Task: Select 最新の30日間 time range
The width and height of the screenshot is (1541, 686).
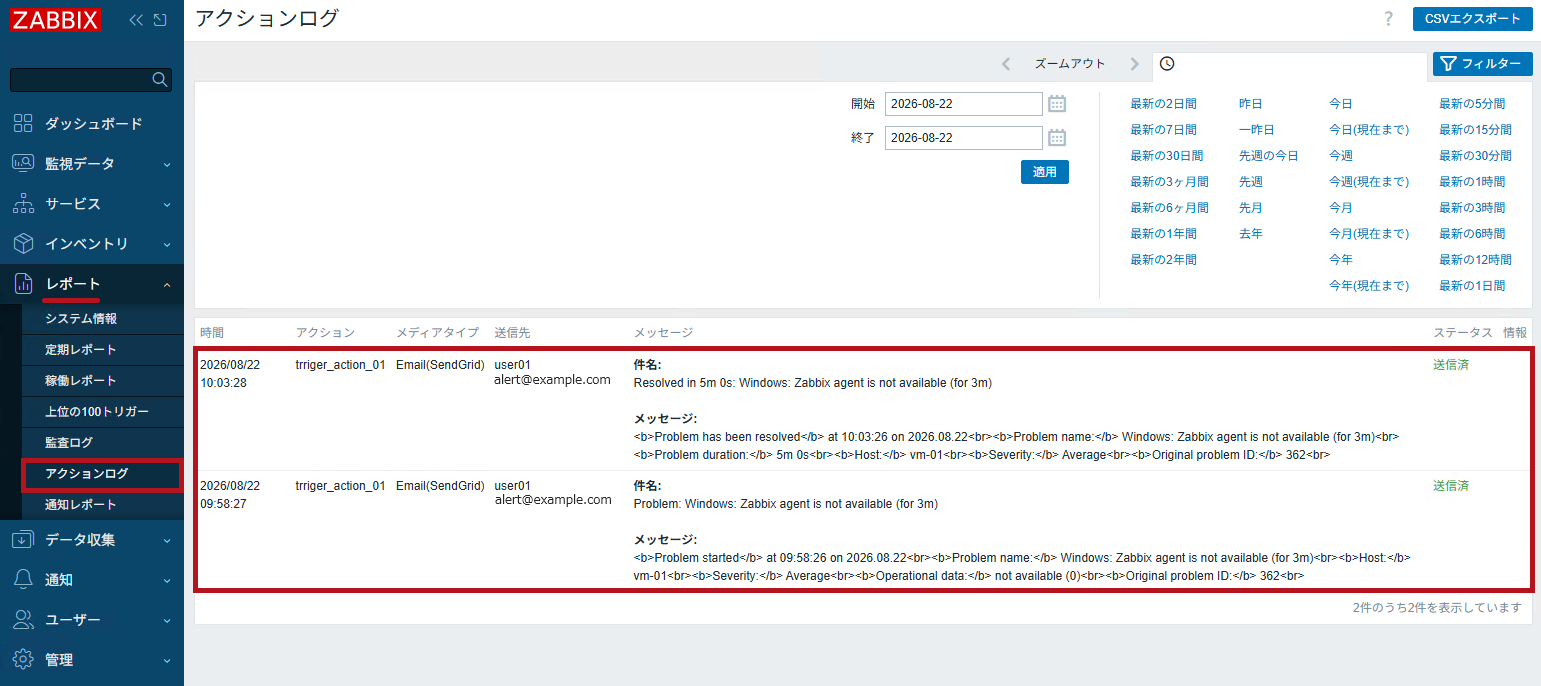Action: pos(1167,155)
